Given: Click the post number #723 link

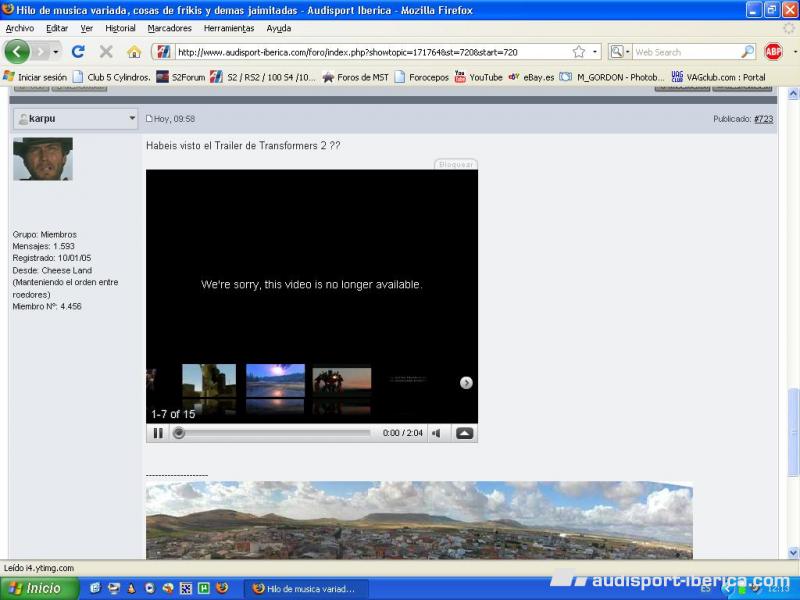Looking at the screenshot, I should pyautogui.click(x=763, y=119).
